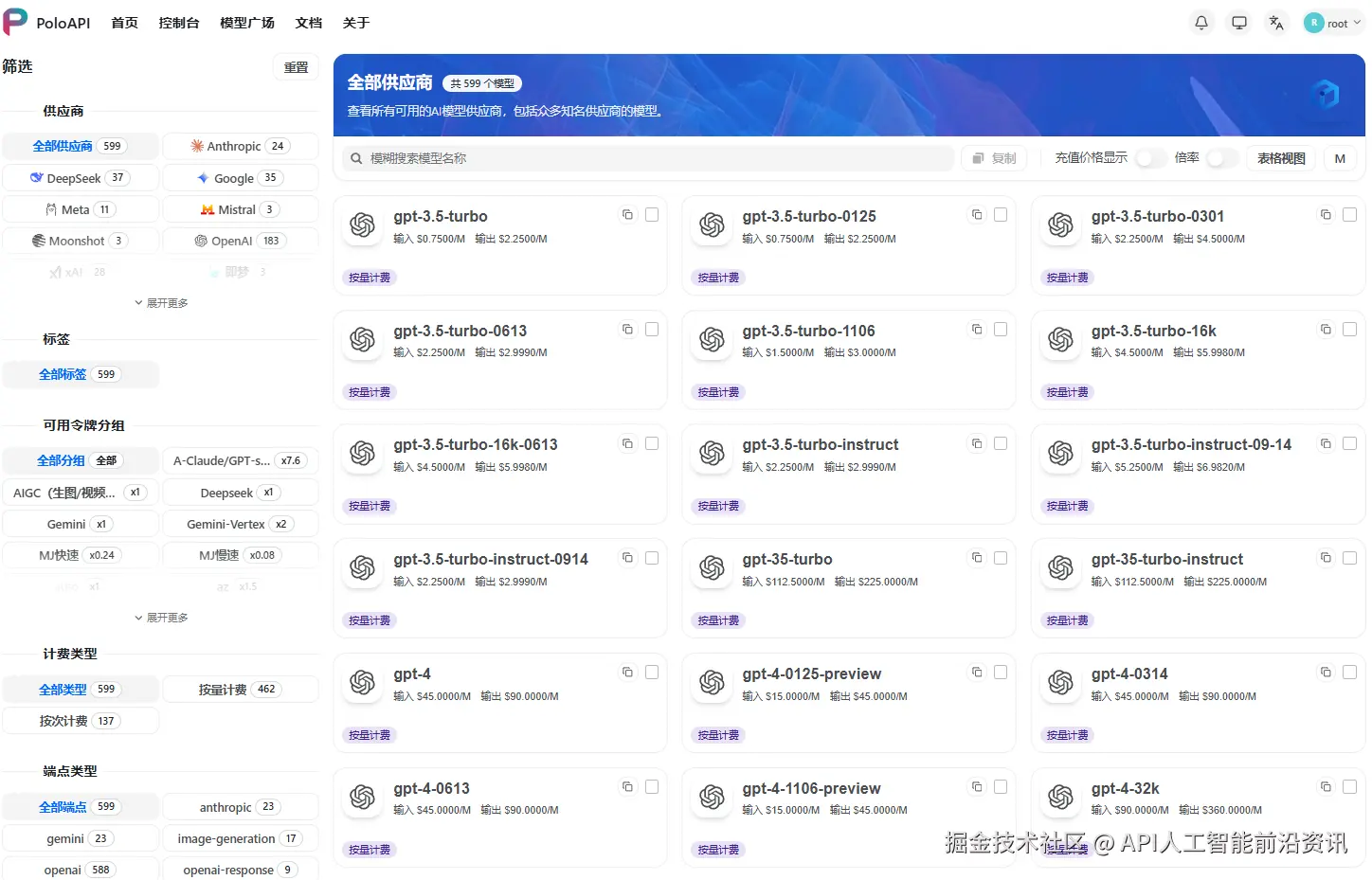Screen dimensions: 1372x880
Task: Copy the gpt-4-32k model name icon
Action: pyautogui.click(x=1326, y=787)
